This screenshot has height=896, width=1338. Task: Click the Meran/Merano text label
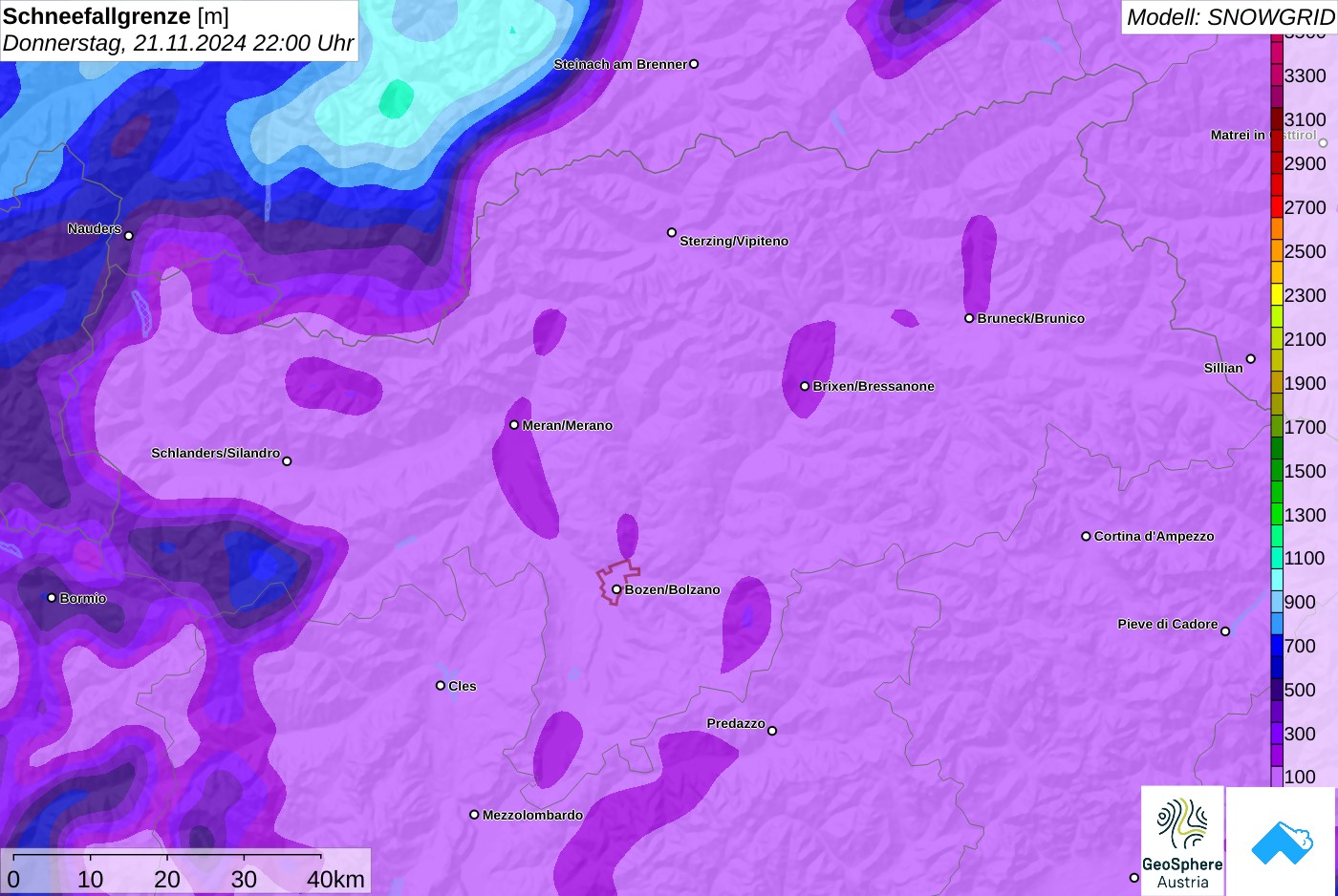[567, 425]
